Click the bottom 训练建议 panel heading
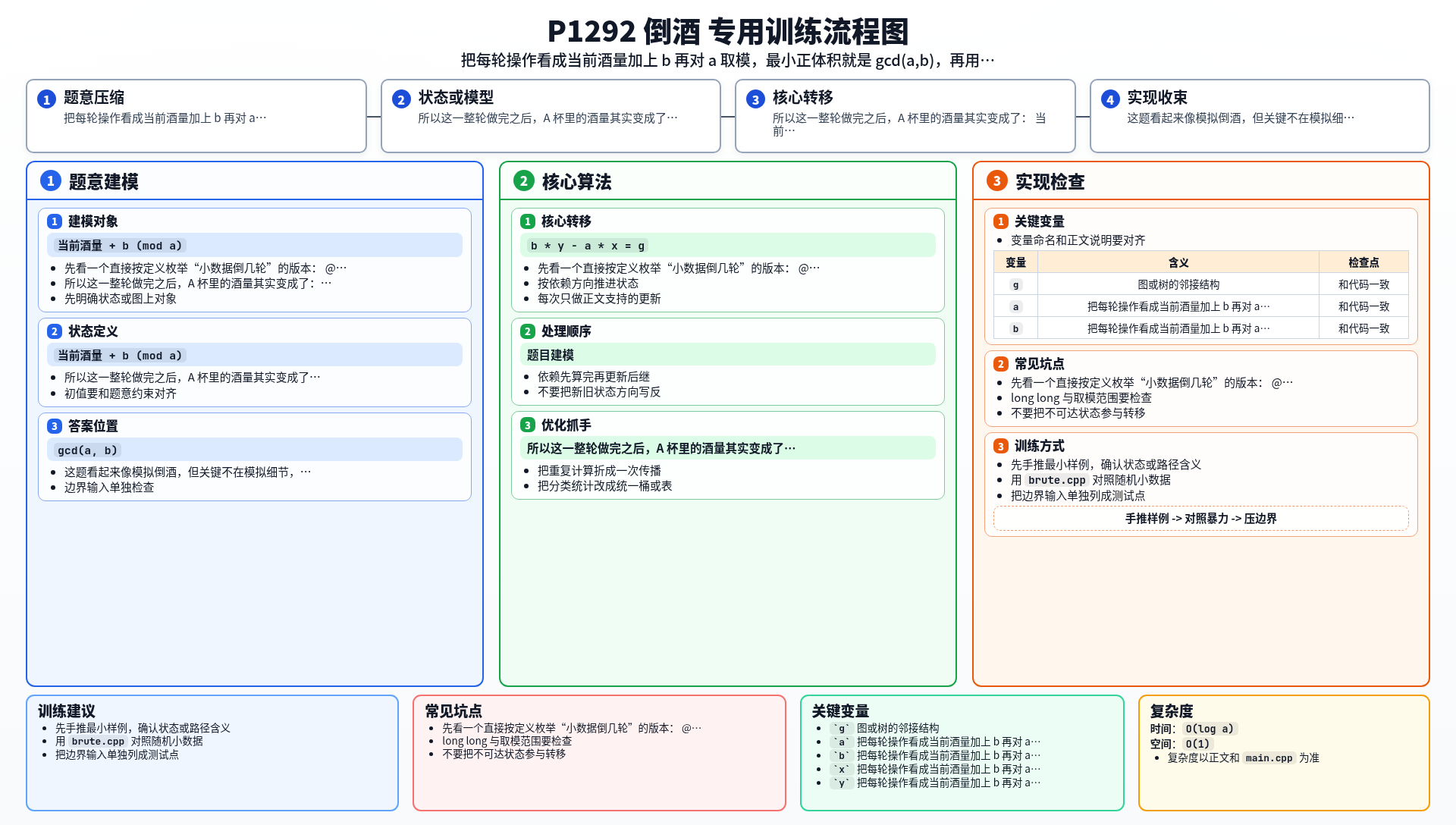Screen dimensions: 1456x825 [x=67, y=711]
